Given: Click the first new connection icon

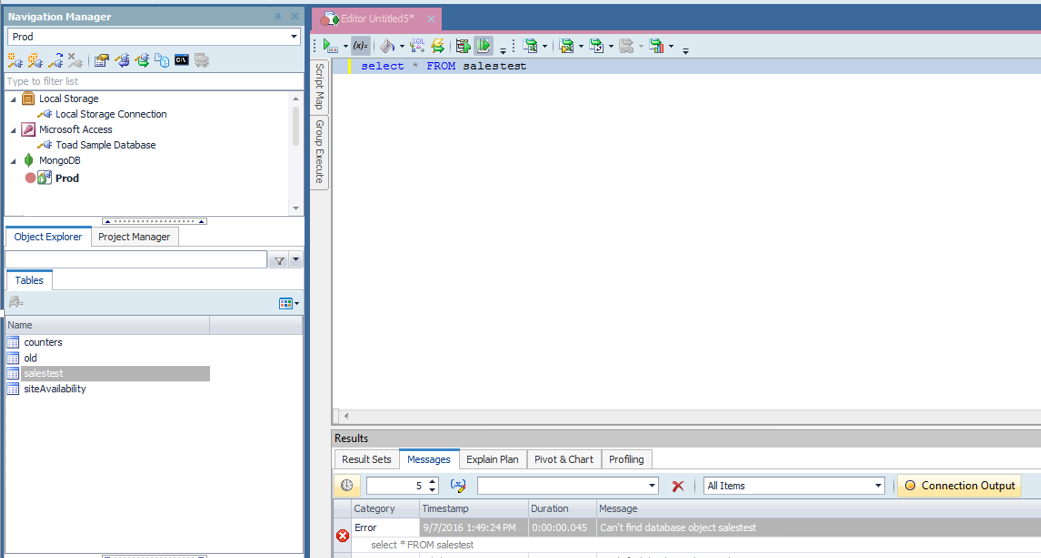Looking at the screenshot, I should click(x=15, y=61).
